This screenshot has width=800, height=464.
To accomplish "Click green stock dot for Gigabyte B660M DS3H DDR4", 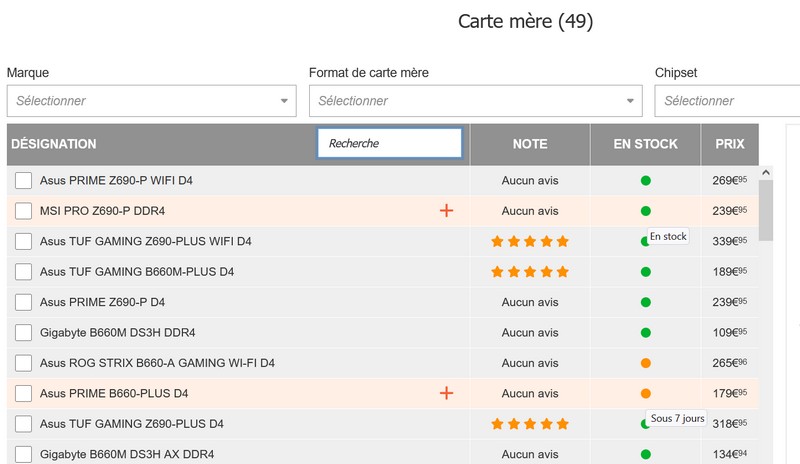I will [645, 333].
